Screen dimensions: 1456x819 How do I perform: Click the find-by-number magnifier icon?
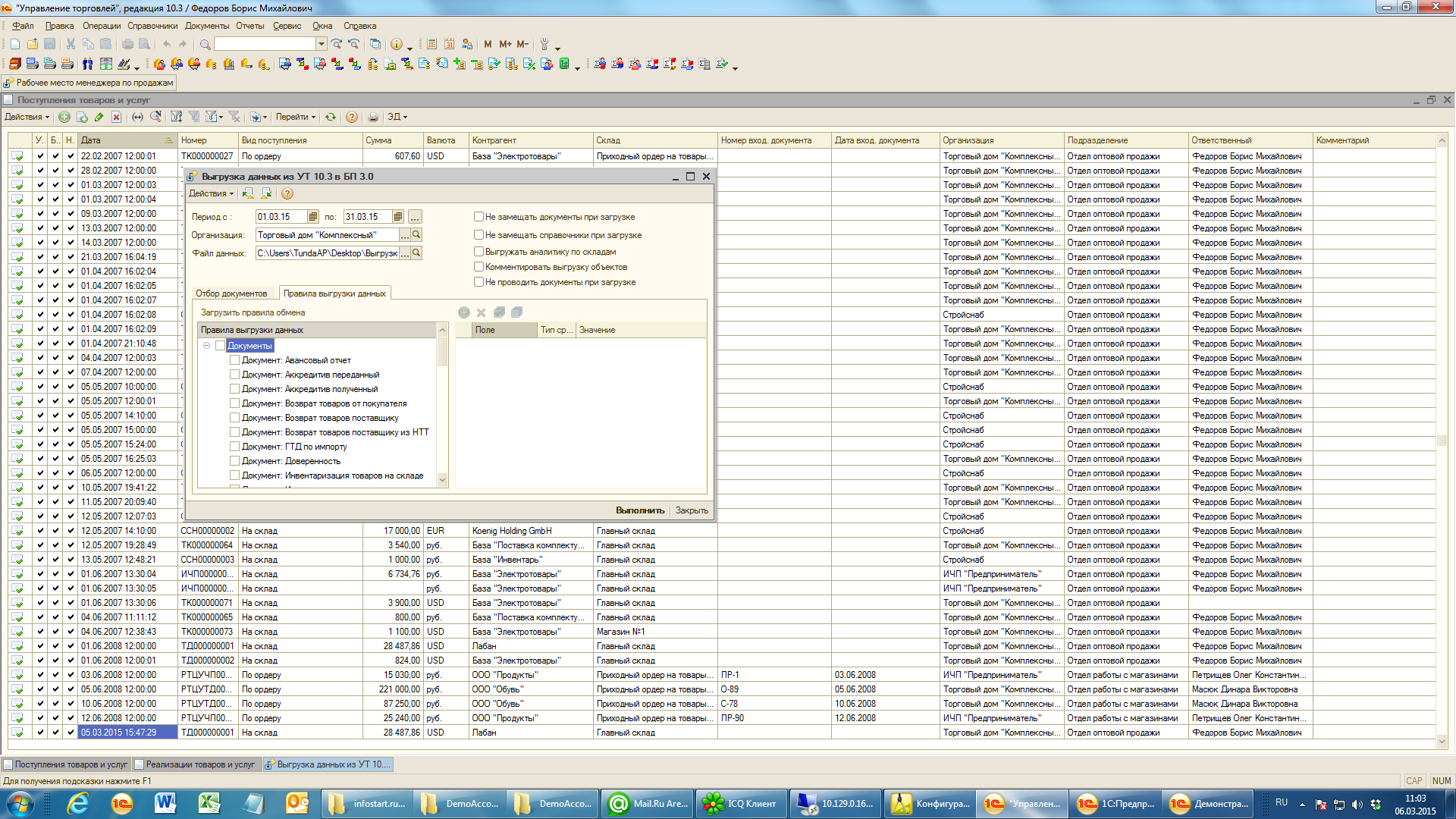(x=155, y=117)
